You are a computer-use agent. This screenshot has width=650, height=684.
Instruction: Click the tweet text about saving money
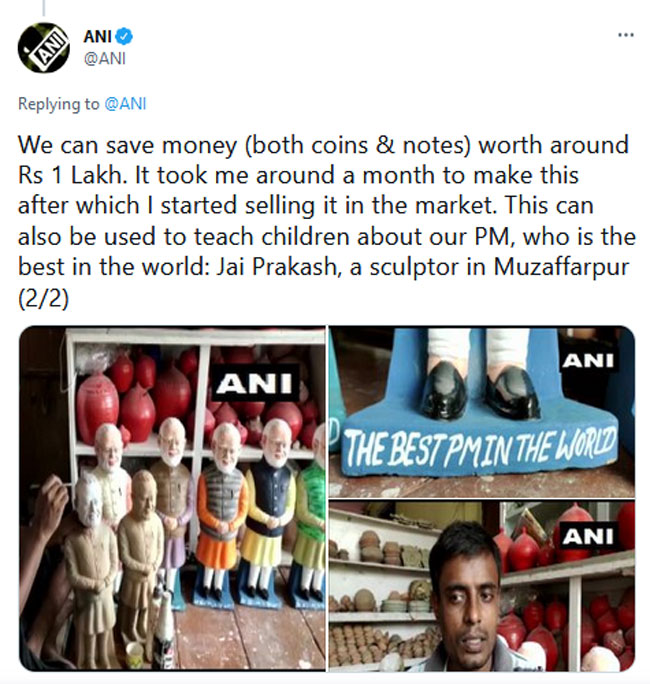pos(325,221)
